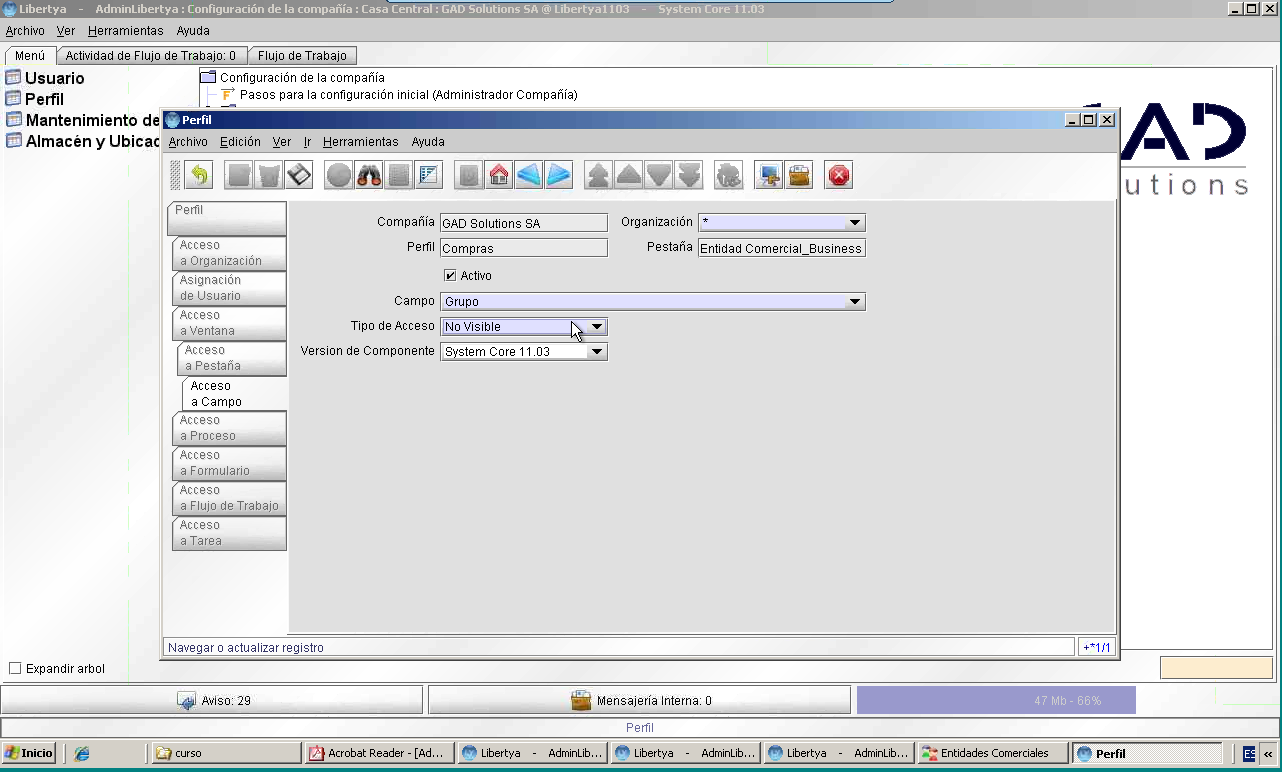Screen dimensions: 1282x772
Task: Click the ES language indicator in system tray
Action: tap(1250, 754)
